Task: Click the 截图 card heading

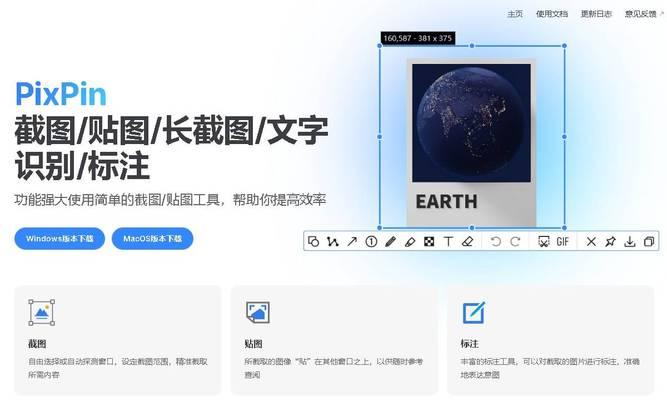Action: click(x=37, y=343)
